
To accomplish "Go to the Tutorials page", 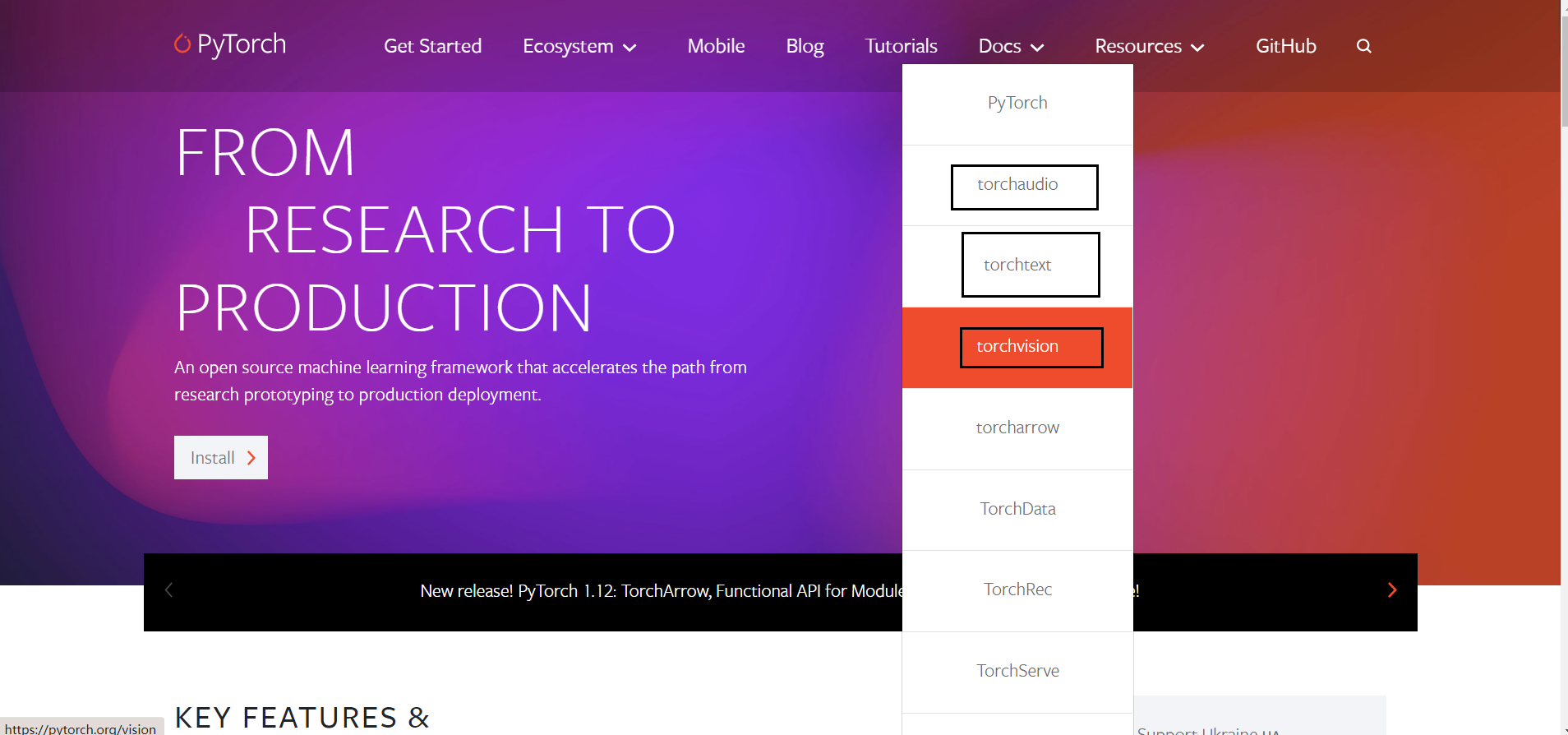I will point(901,46).
